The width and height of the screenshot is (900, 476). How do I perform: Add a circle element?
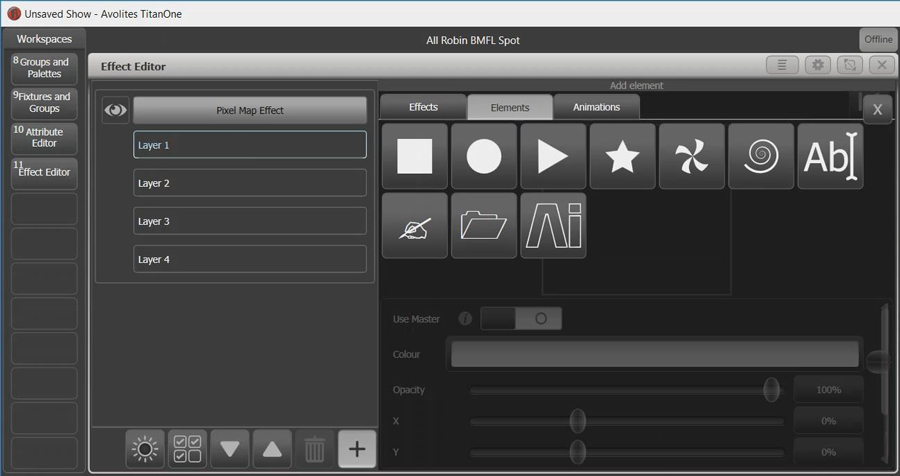point(484,156)
